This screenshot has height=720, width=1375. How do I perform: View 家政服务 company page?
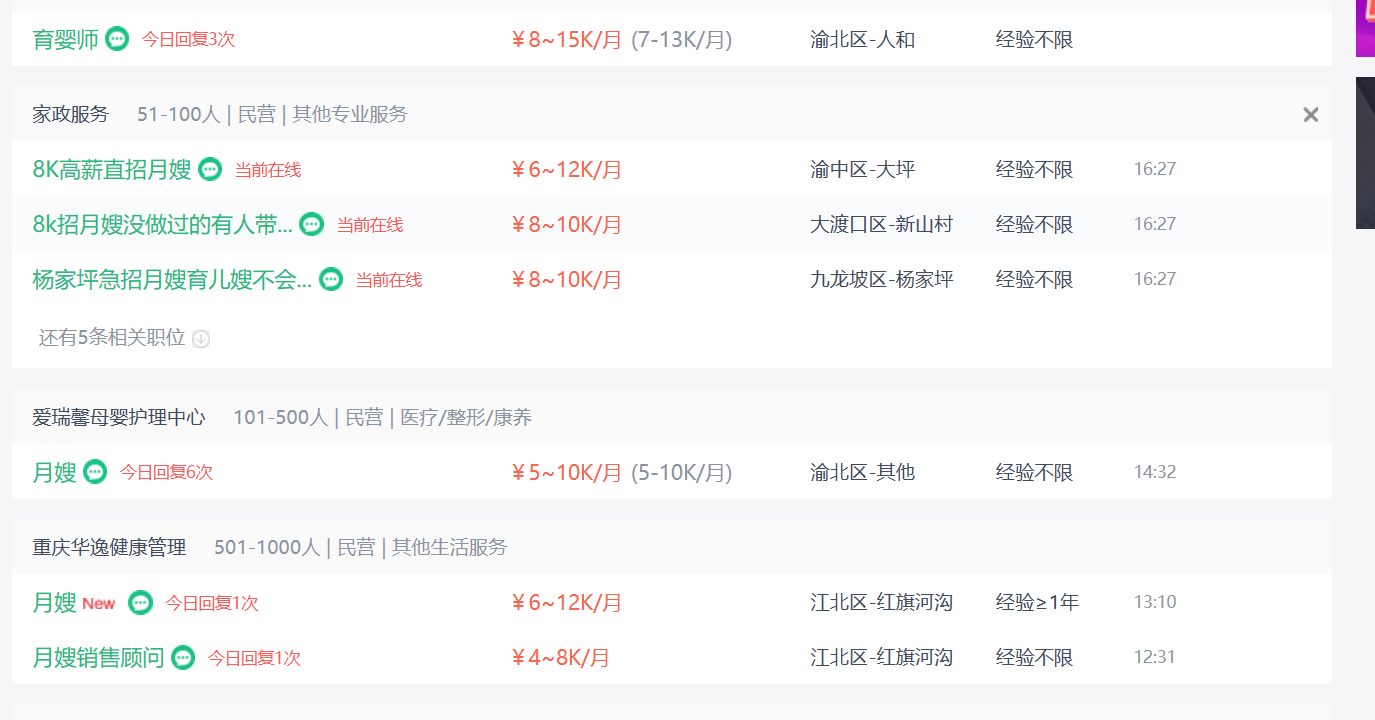[x=70, y=114]
